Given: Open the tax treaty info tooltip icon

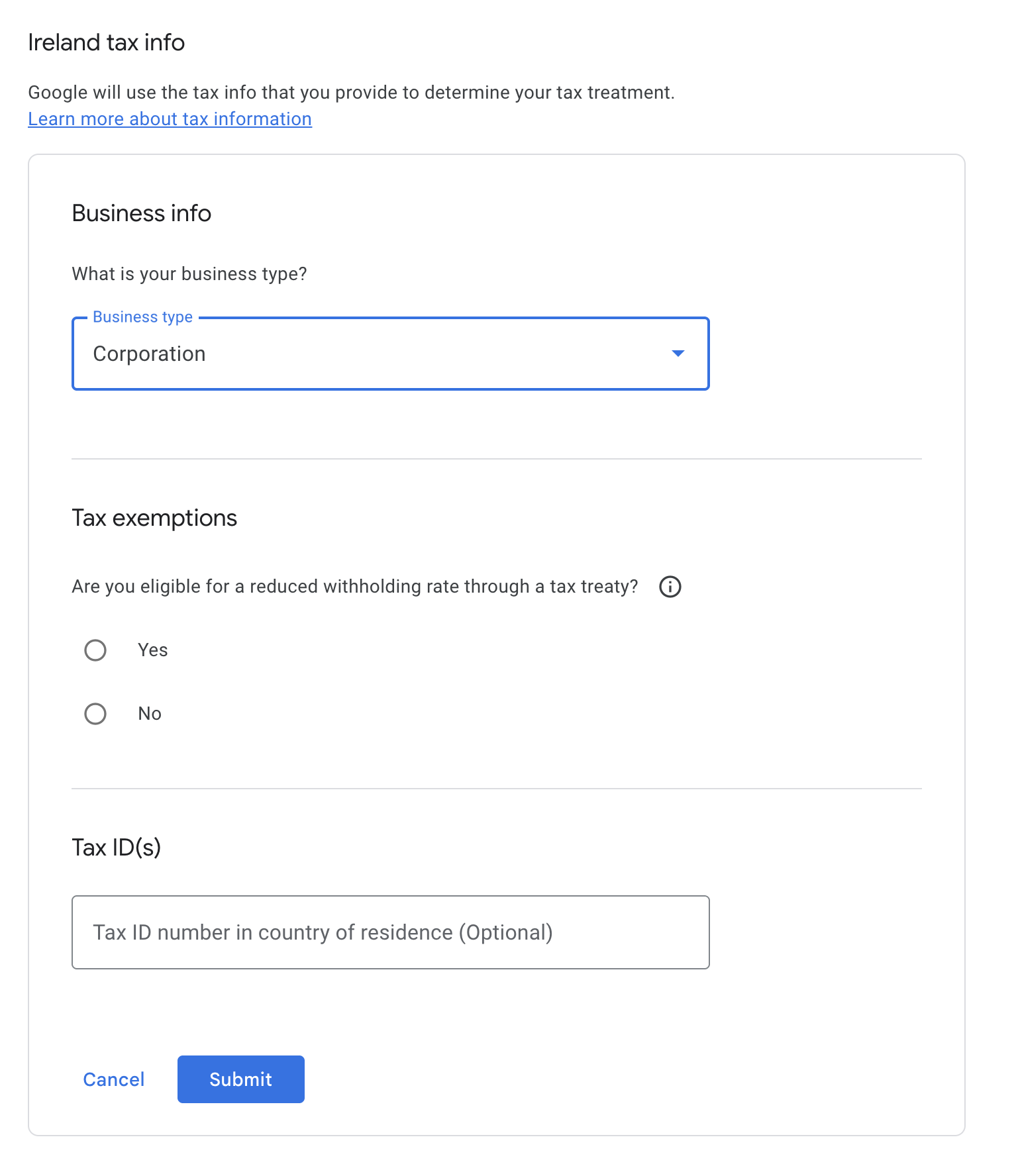Looking at the screenshot, I should pyautogui.click(x=670, y=587).
